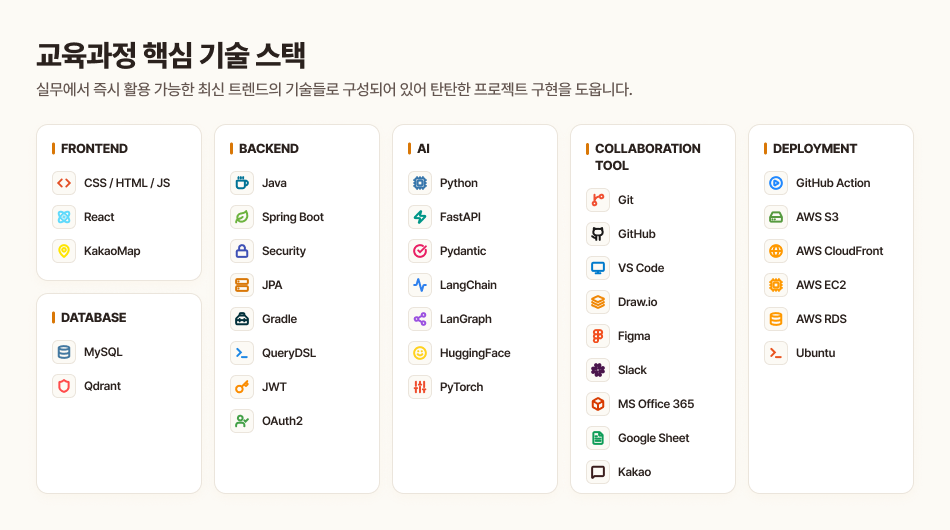Click the KakaoMap location pin icon
950x530 pixels.
pyautogui.click(x=64, y=251)
